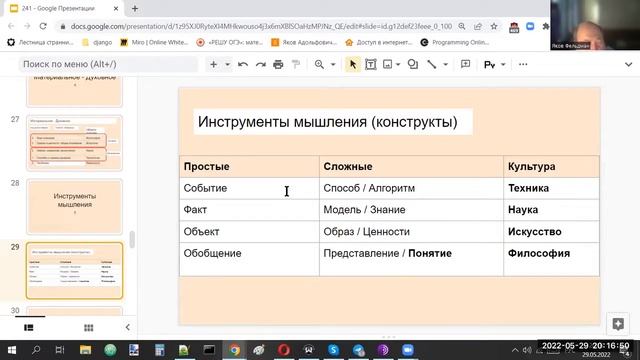Click the menu search field
Viewport: 640px width, 360px height.
point(108,64)
